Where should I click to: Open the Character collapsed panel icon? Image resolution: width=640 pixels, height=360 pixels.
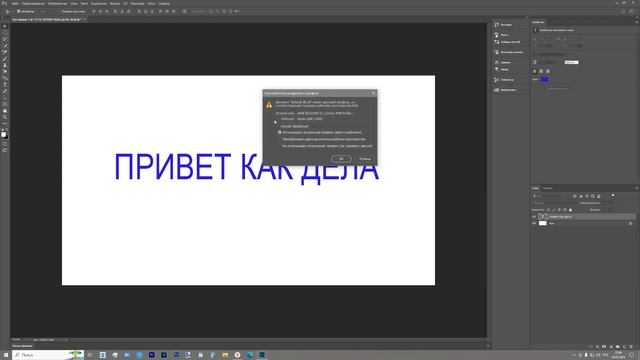[497, 62]
